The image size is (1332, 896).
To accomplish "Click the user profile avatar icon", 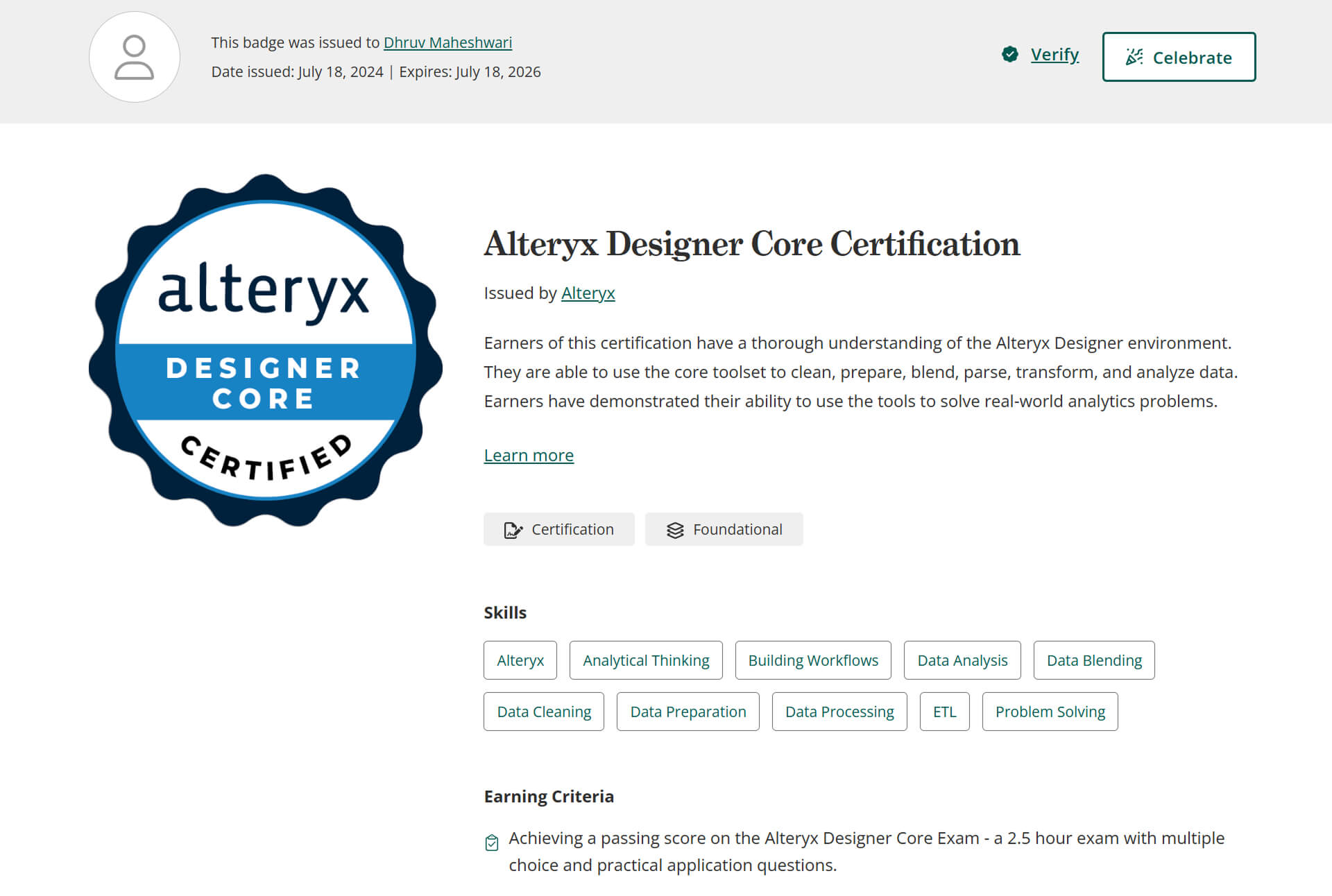I will (x=134, y=57).
